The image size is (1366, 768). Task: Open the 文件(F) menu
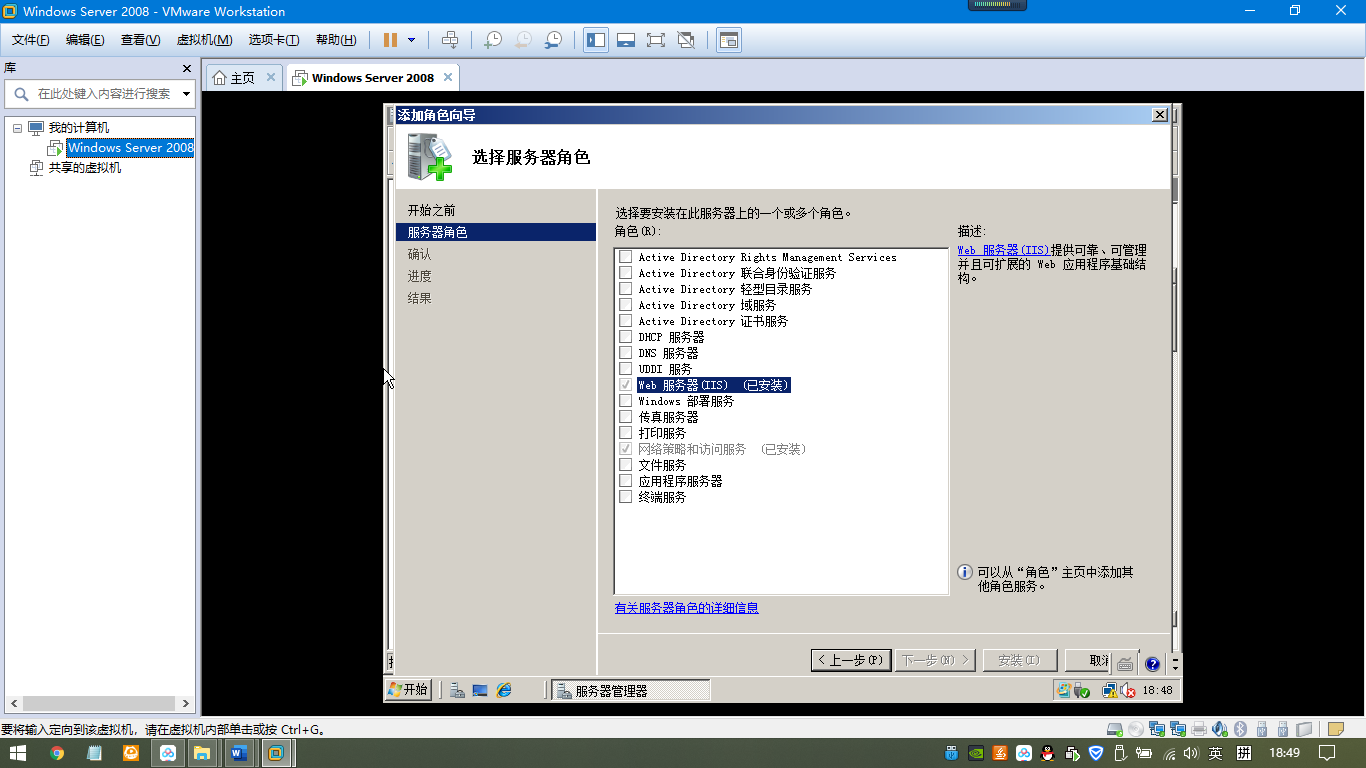[31, 40]
